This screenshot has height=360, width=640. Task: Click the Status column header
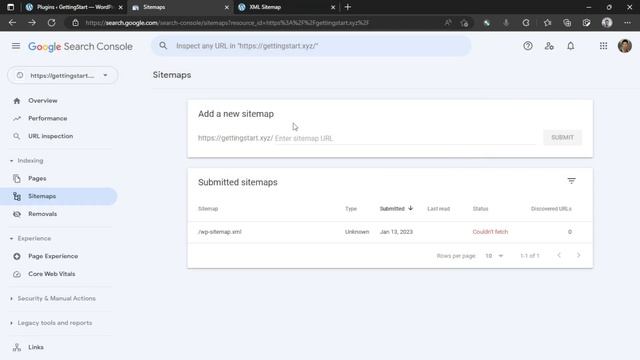pos(480,209)
